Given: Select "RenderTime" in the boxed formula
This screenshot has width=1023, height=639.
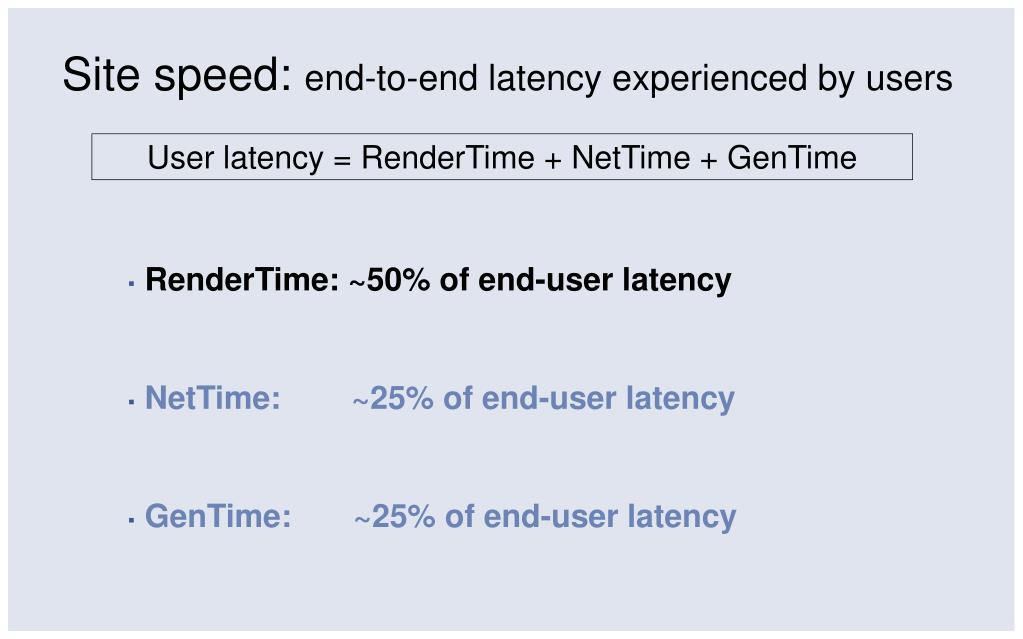Looking at the screenshot, I should pyautogui.click(x=448, y=157).
